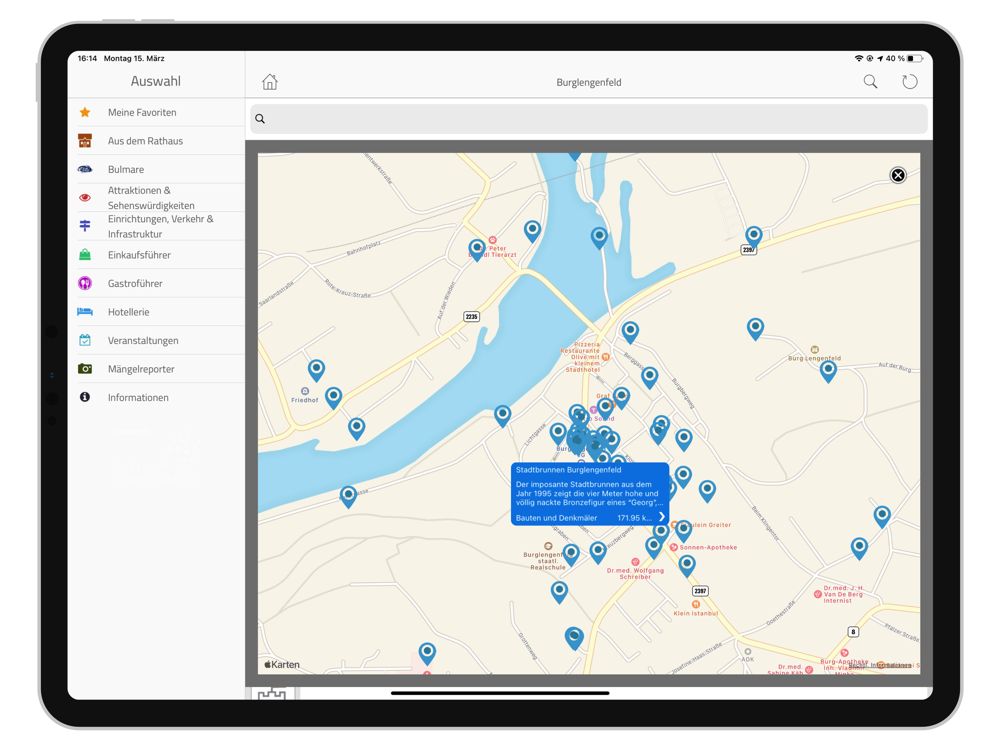Click the Veranstaltungen calendar icon
1000x750 pixels.
coord(85,340)
